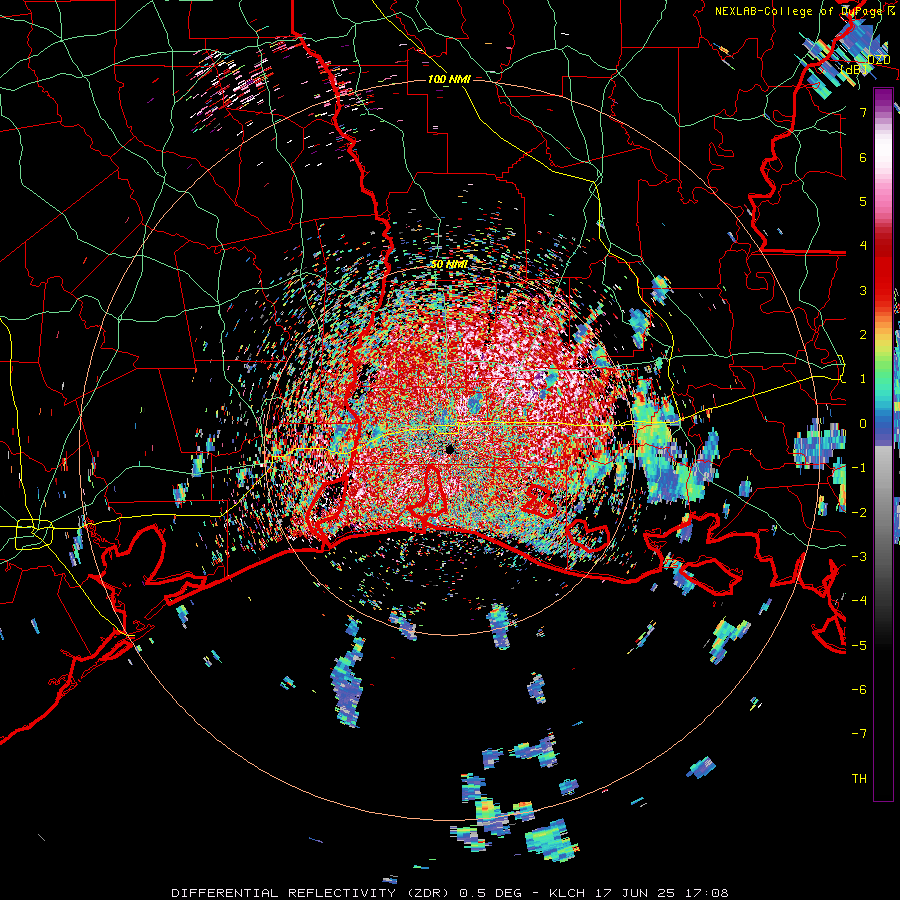
Task: Click the 7 value on color scale
Action: [863, 112]
